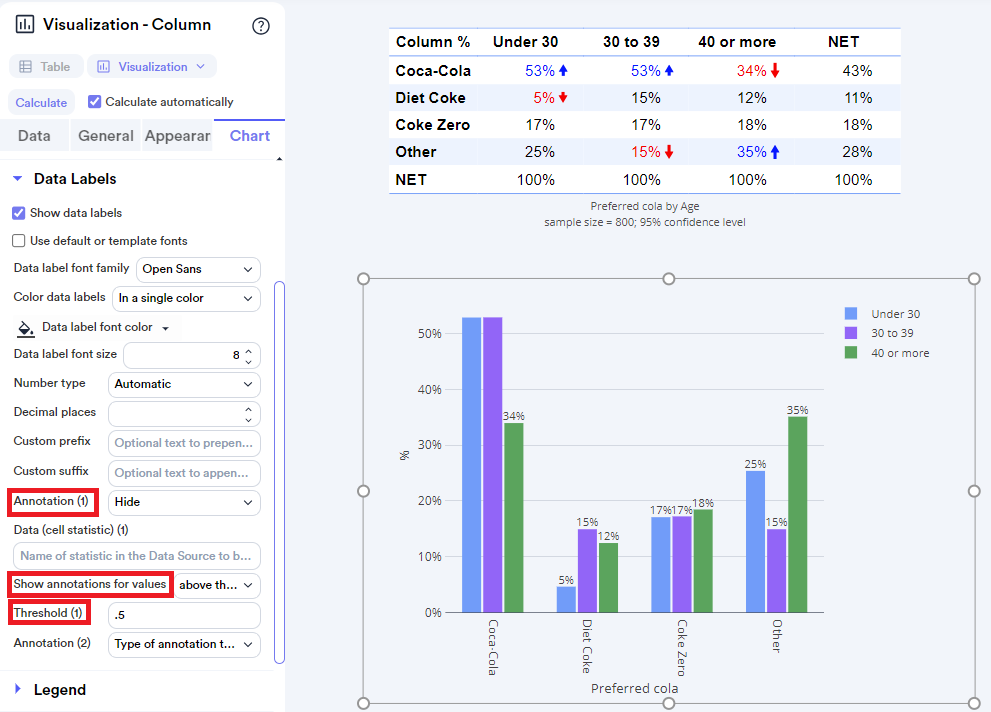Click the Threshold (1) input field

pos(184,615)
